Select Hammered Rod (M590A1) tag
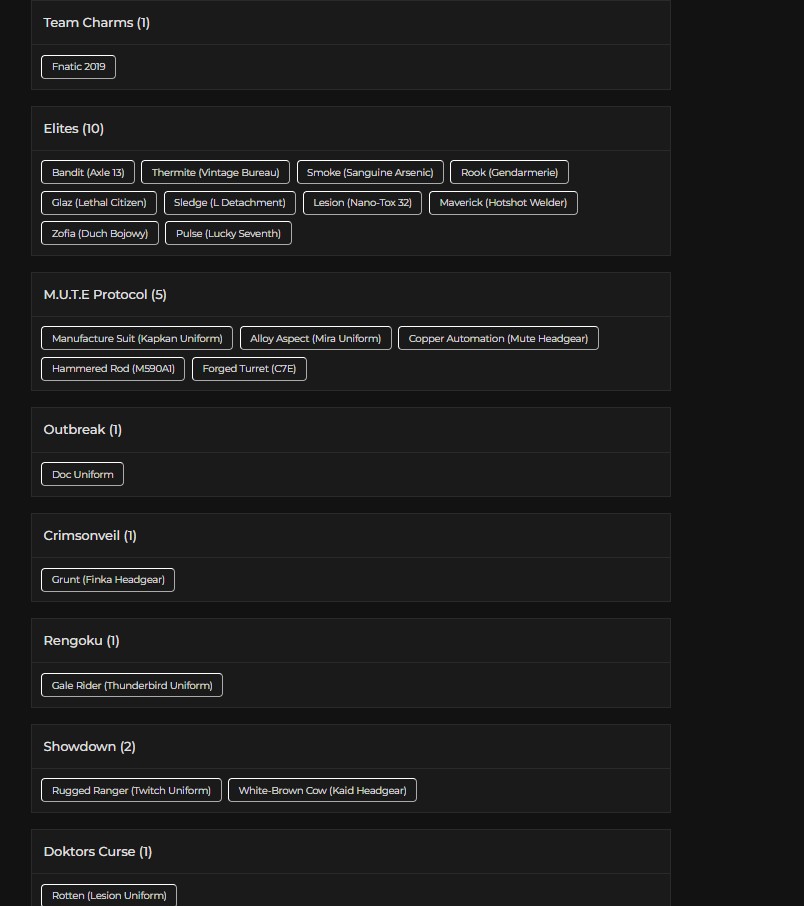 click(x=113, y=369)
